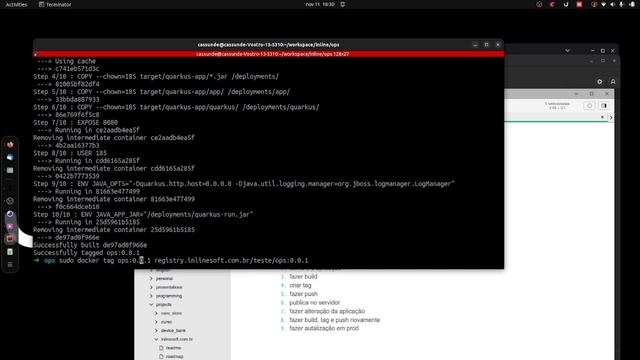Open the volume indicator in system tray
The height and width of the screenshot is (360, 640).
pos(612,4)
